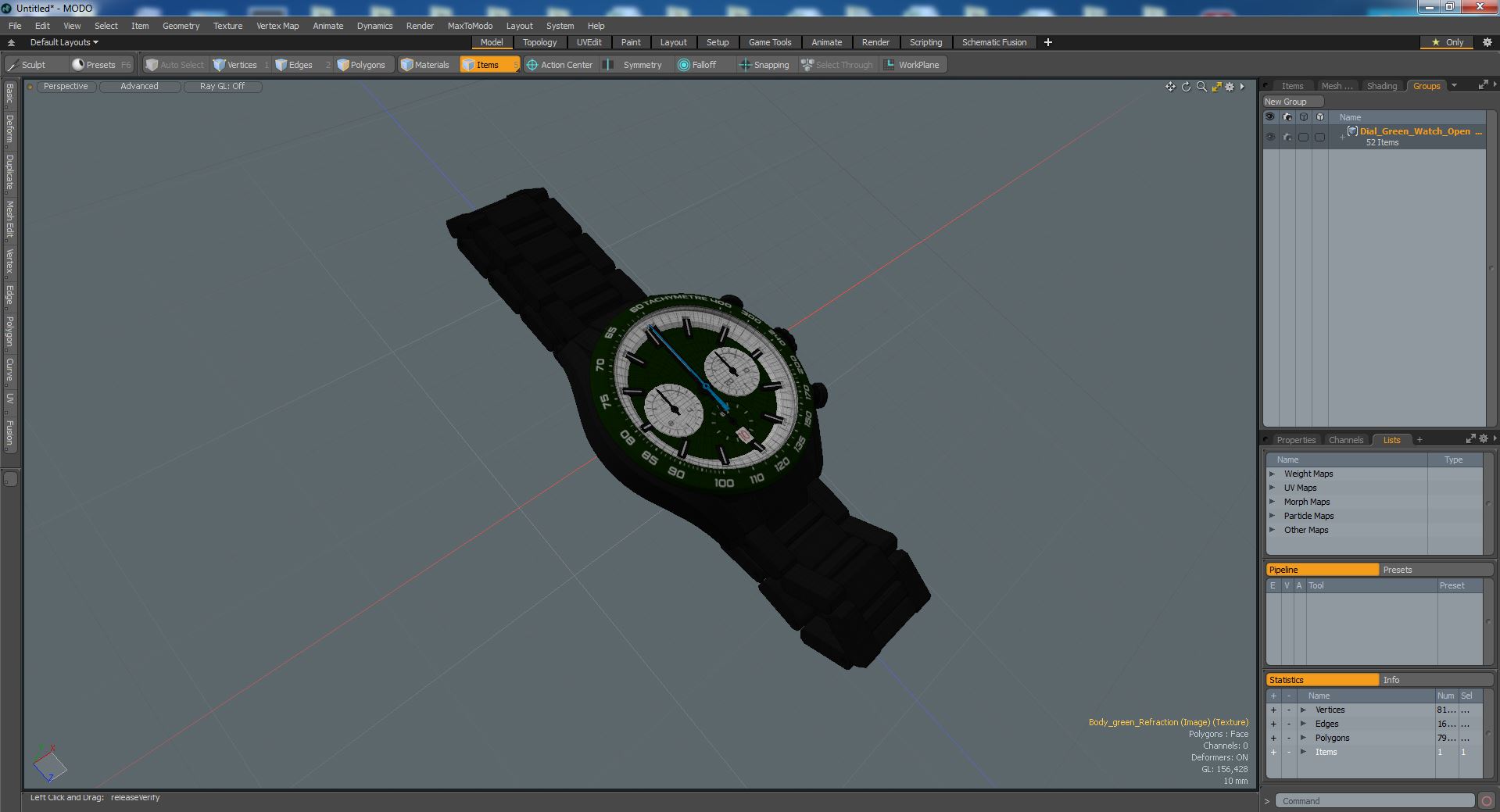Open the Default Layouts dropdown
This screenshot has height=812, width=1500.
[64, 42]
